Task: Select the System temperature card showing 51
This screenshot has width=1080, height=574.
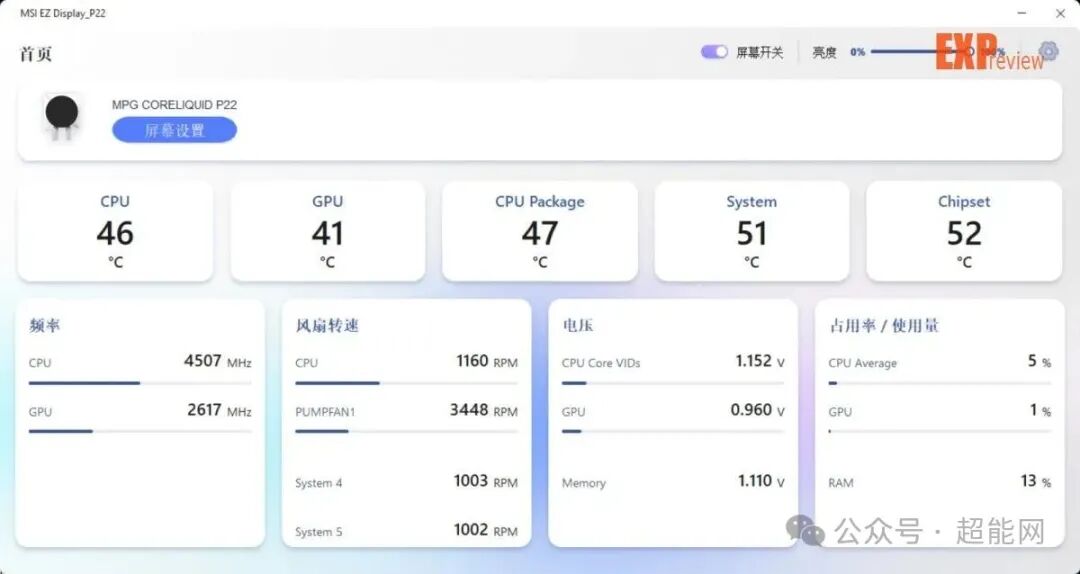Action: pyautogui.click(x=751, y=232)
